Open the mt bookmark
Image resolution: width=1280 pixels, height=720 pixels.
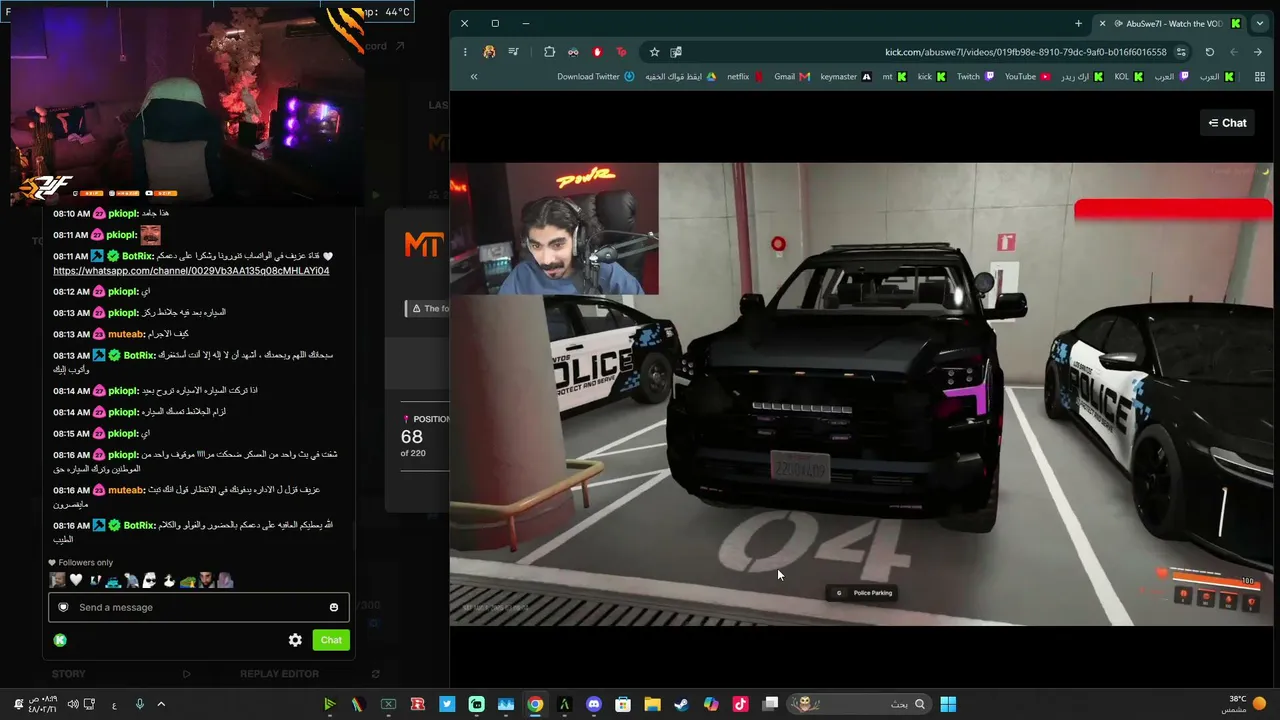894,77
